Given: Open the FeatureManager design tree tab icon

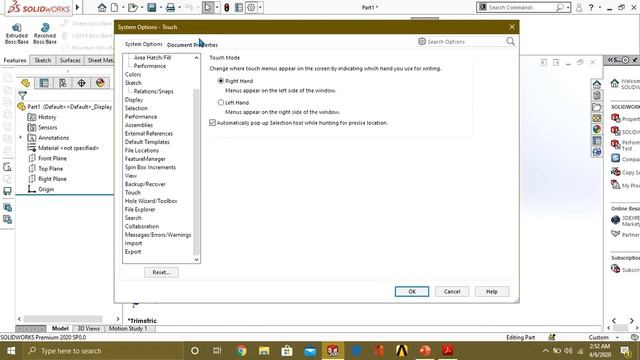Looking at the screenshot, I should click(x=26, y=83).
